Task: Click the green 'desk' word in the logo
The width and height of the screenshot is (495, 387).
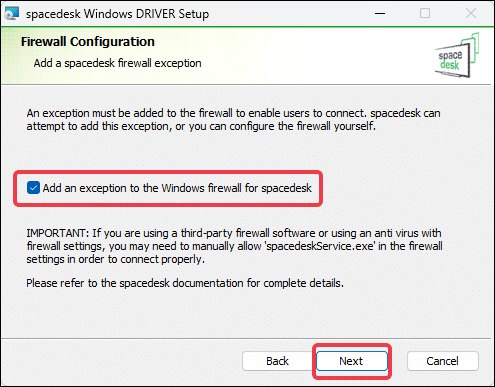Action: pos(450,65)
